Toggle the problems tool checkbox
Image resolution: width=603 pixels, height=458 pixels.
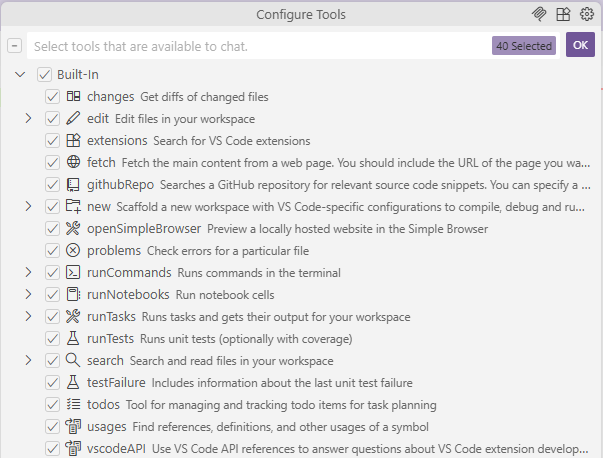click(53, 251)
